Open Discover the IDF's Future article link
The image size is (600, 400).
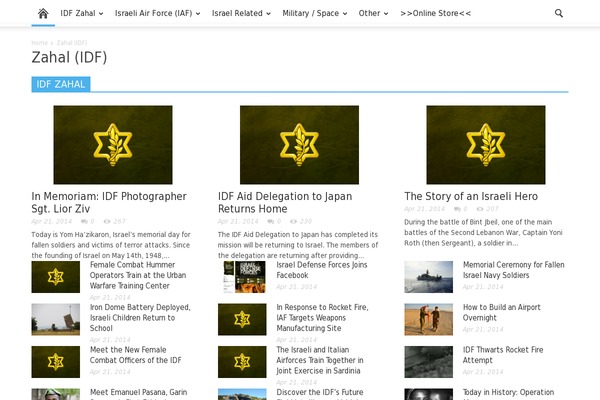click(320, 392)
